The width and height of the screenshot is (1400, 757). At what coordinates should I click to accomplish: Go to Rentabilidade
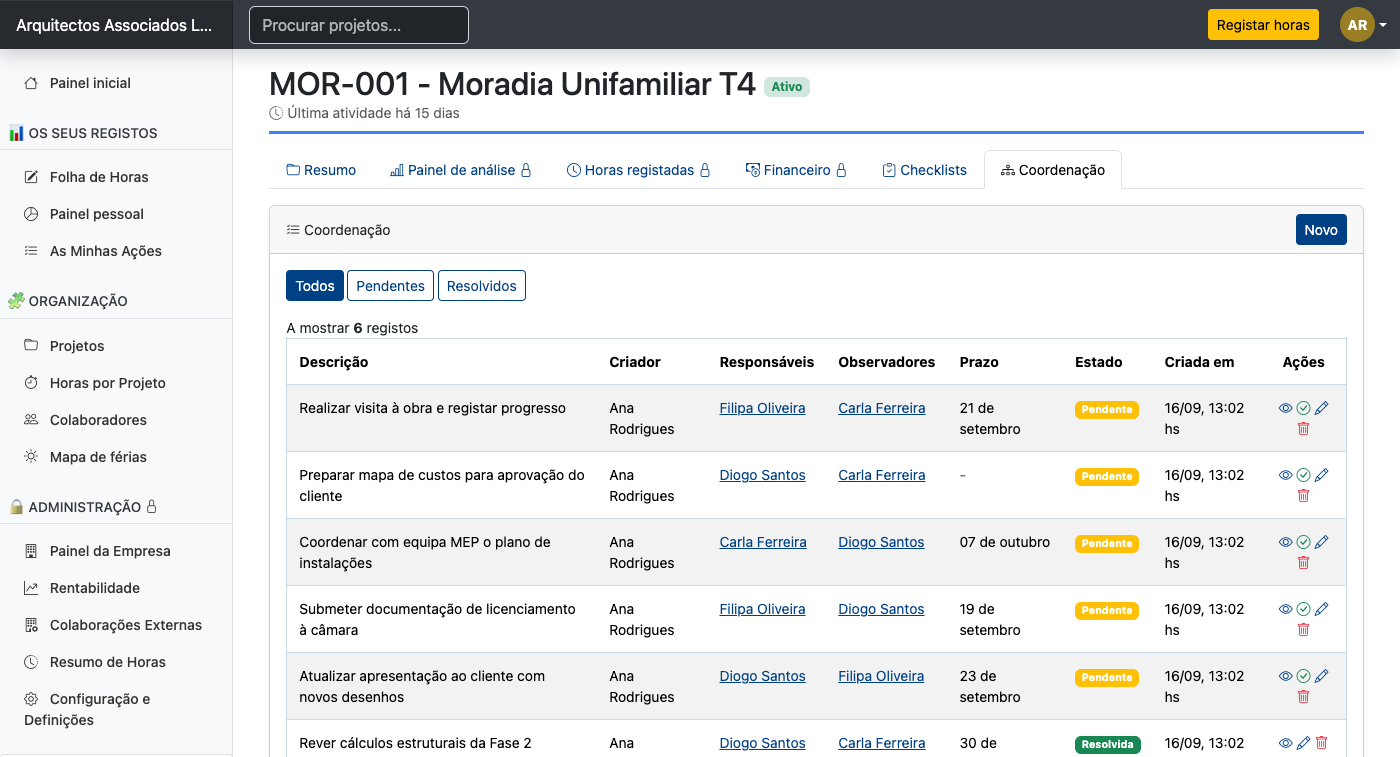point(95,588)
